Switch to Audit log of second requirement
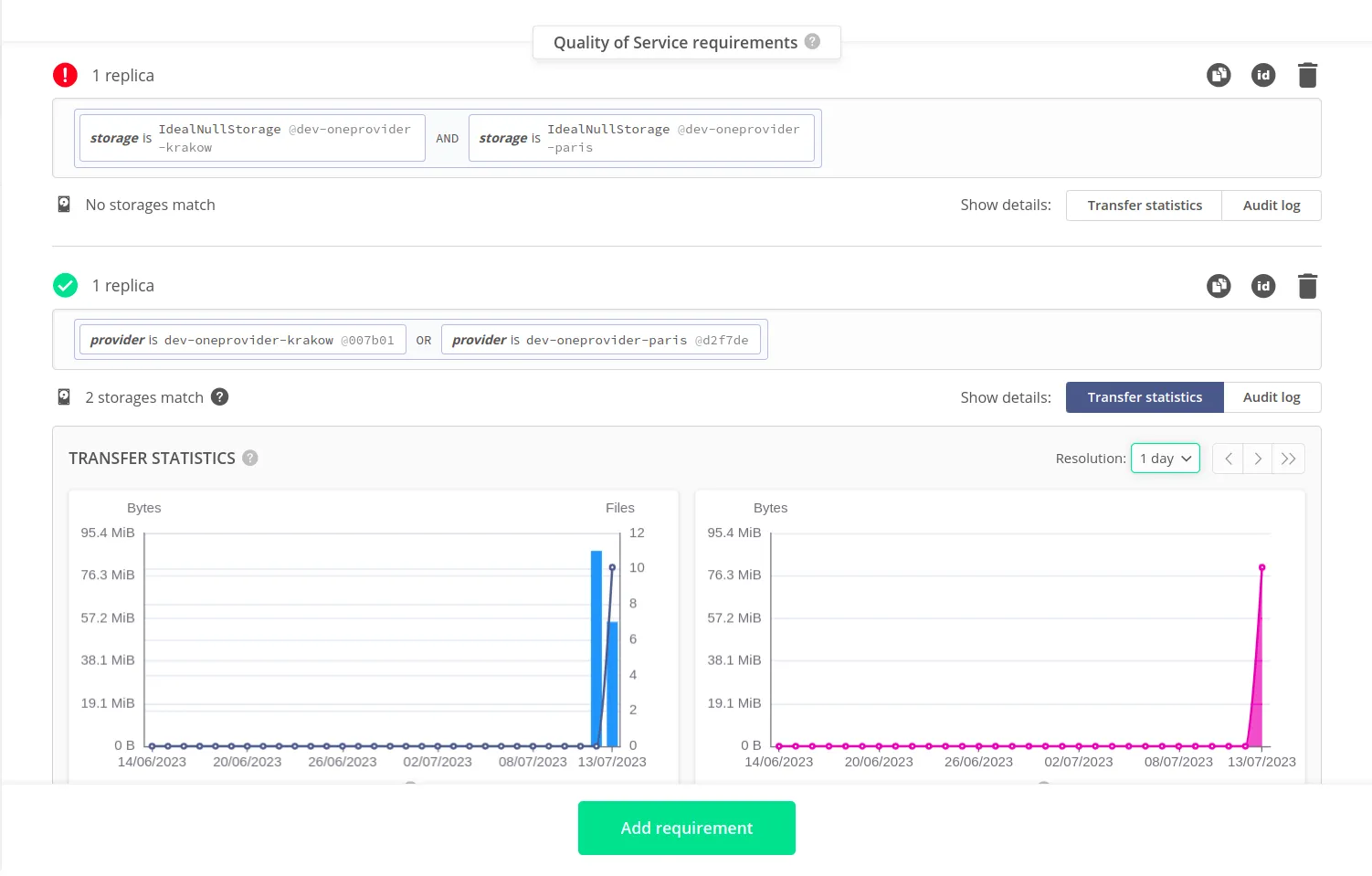 pos(1271,397)
